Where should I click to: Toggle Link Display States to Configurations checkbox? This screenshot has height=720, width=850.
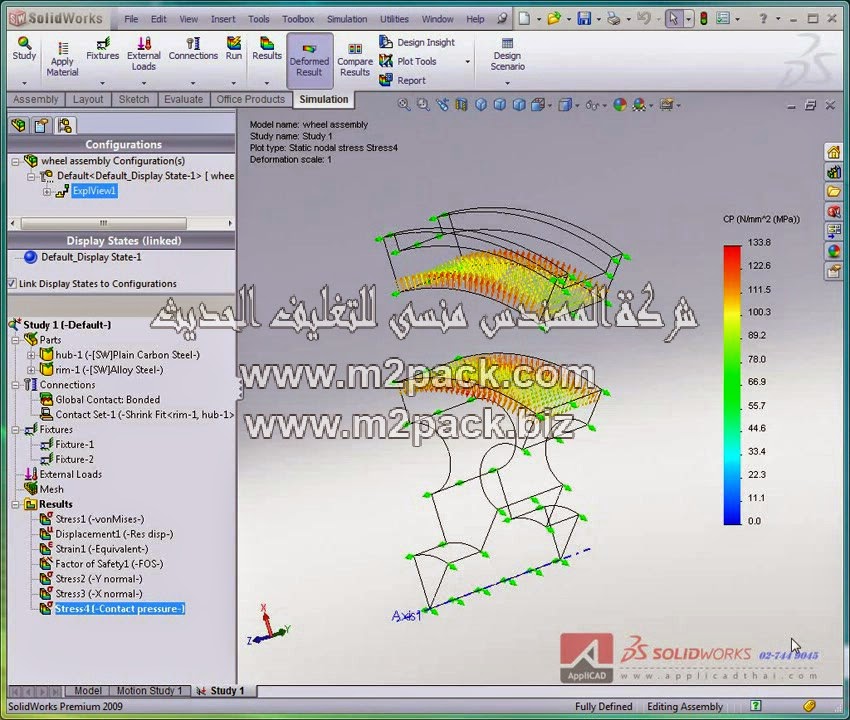click(12, 284)
